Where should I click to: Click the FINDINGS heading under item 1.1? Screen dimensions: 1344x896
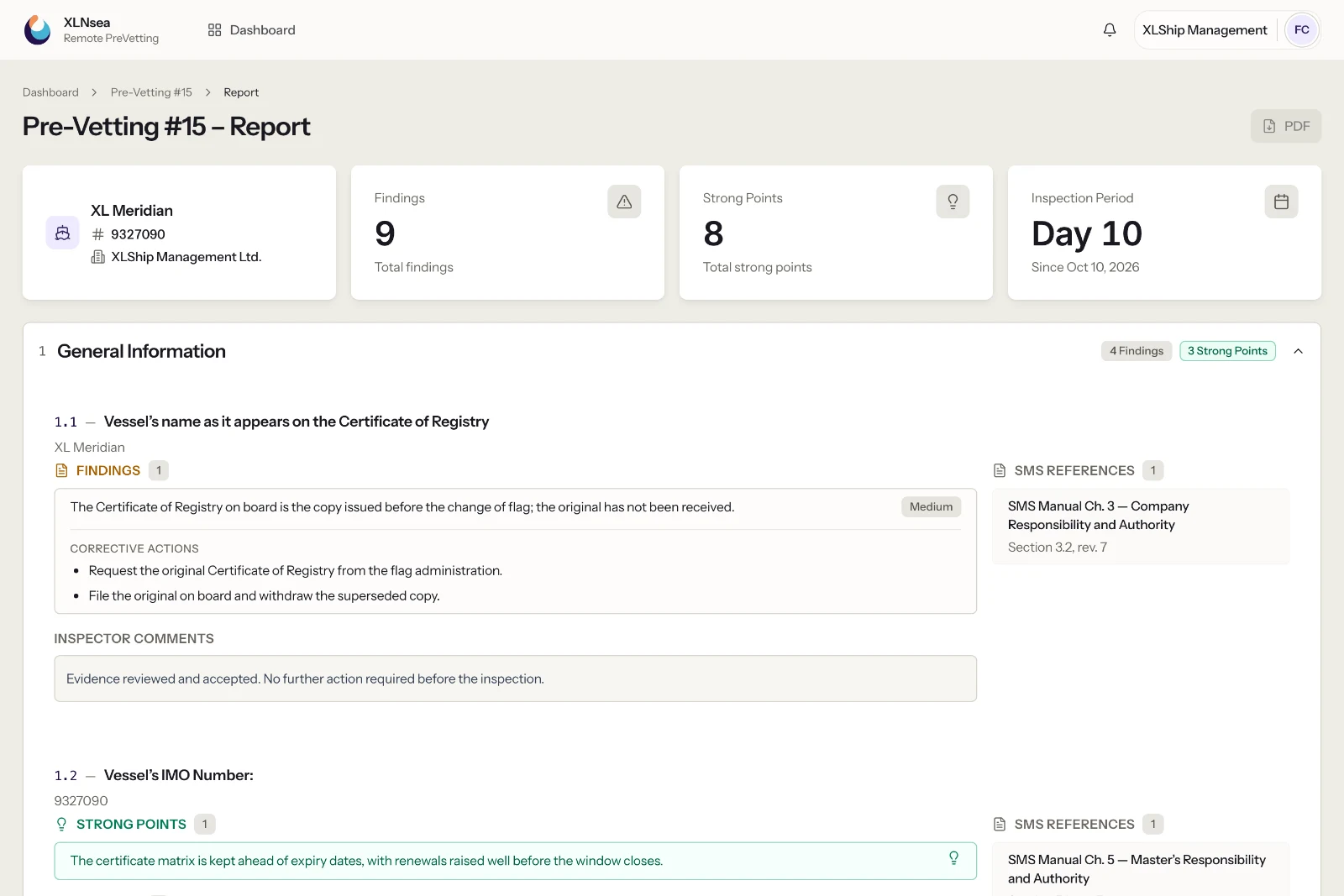click(x=108, y=470)
